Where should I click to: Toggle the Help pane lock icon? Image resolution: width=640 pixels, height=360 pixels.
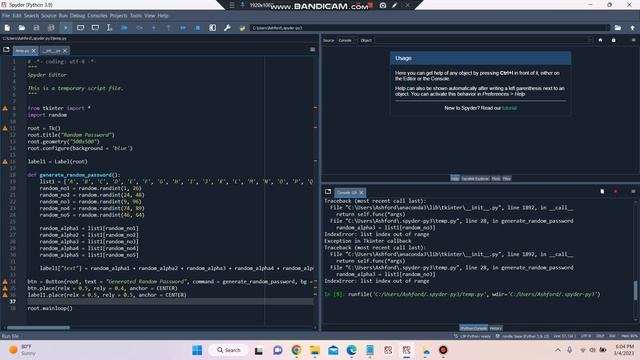(x=613, y=40)
